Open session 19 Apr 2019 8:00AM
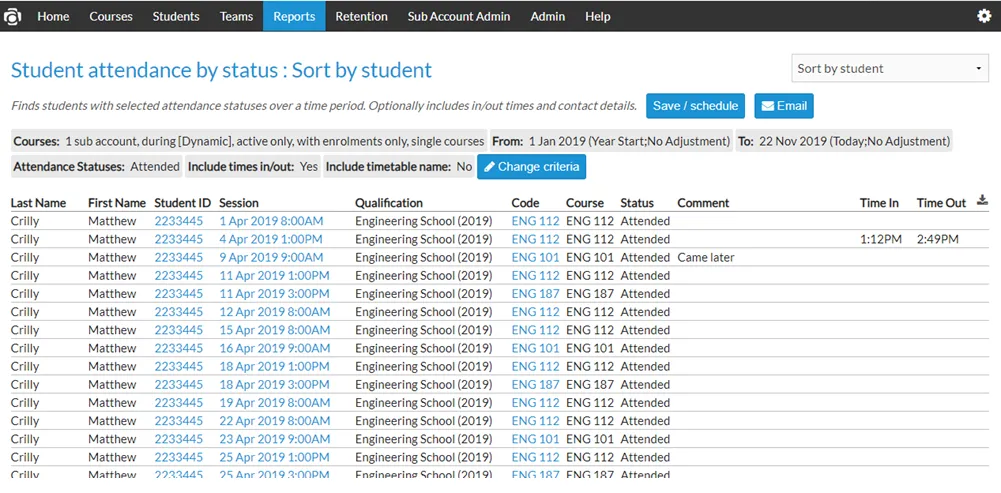 coord(275,403)
